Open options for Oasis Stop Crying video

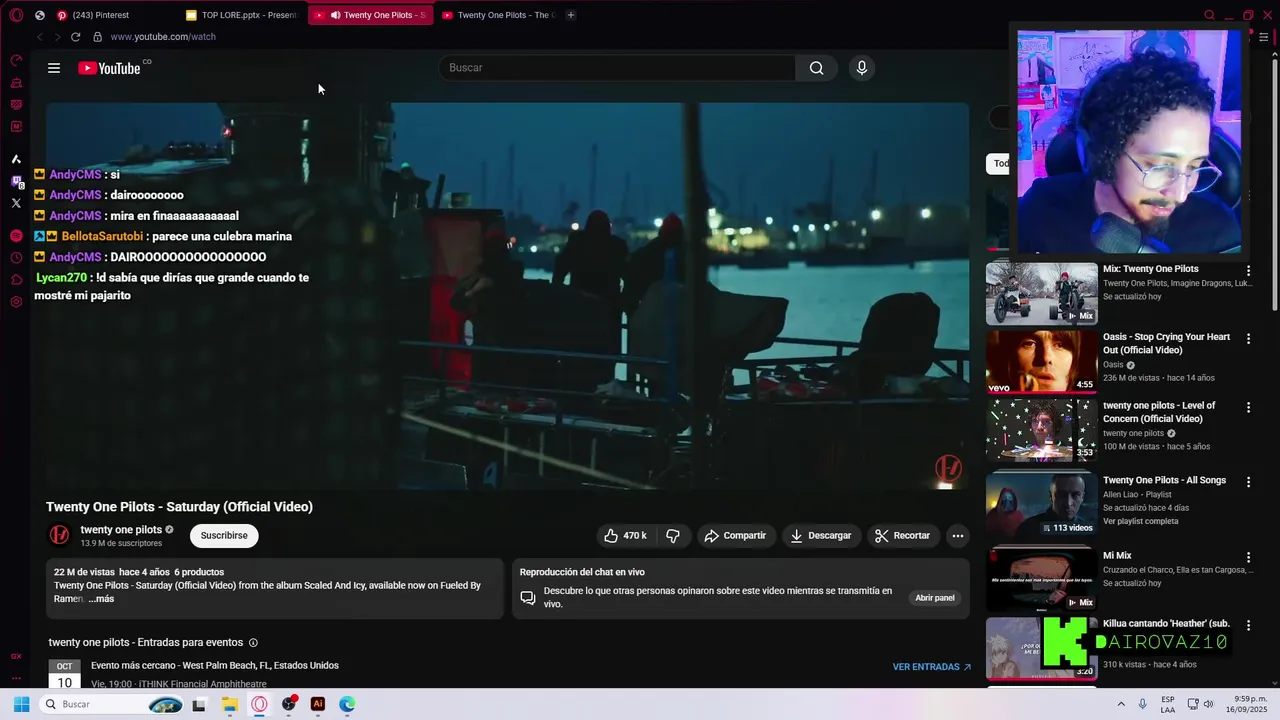click(1248, 339)
